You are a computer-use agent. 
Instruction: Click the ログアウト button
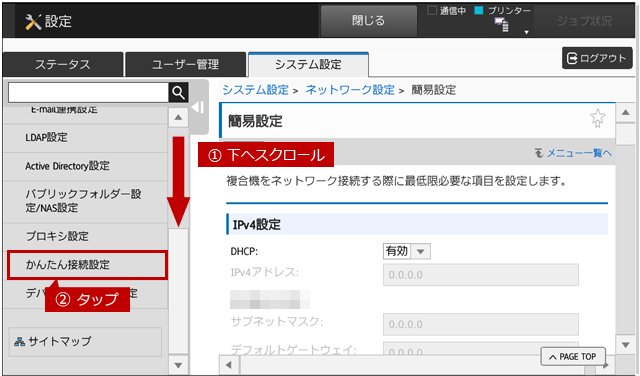click(597, 58)
